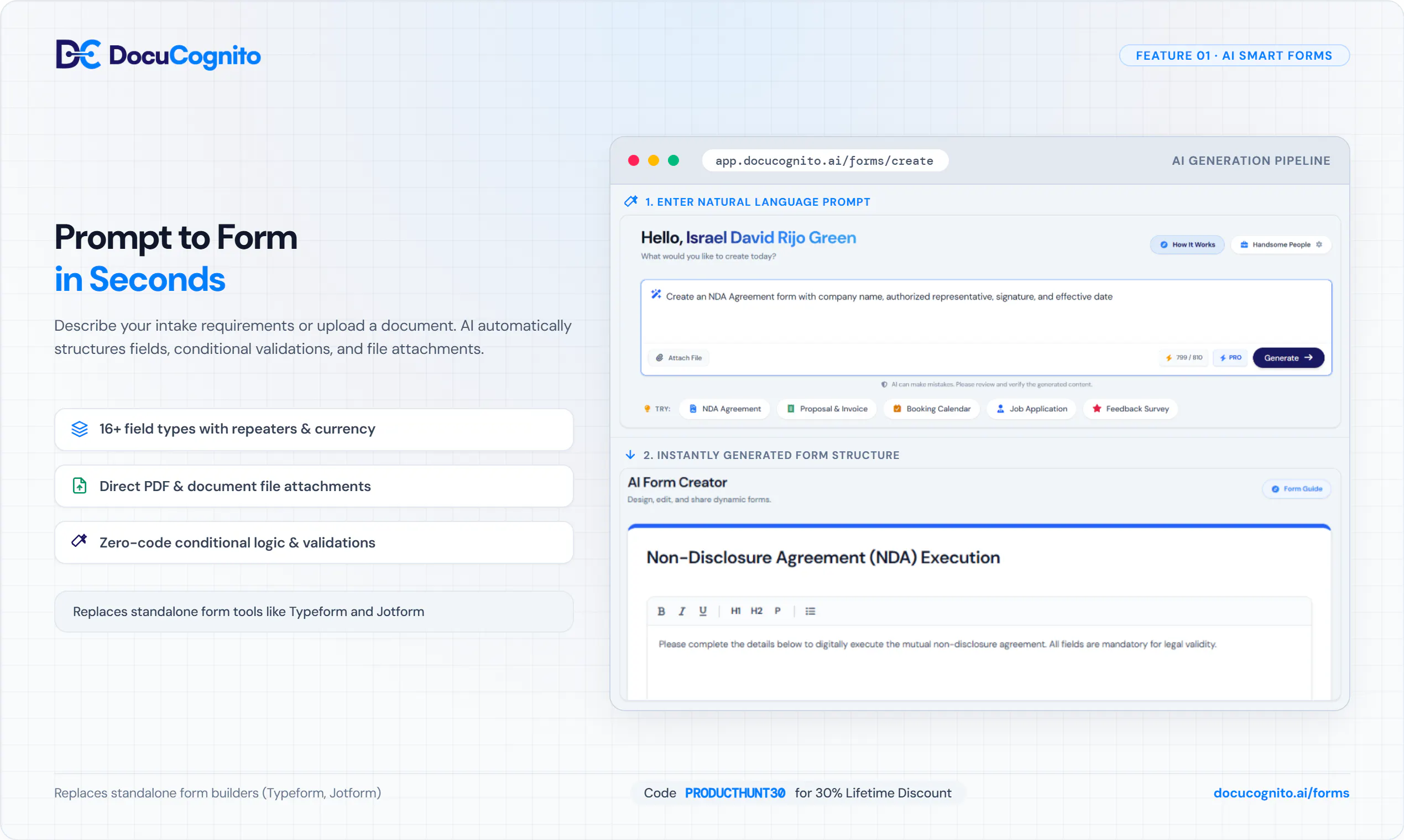Click the bulleted list icon
1404x840 pixels.
[810, 611]
